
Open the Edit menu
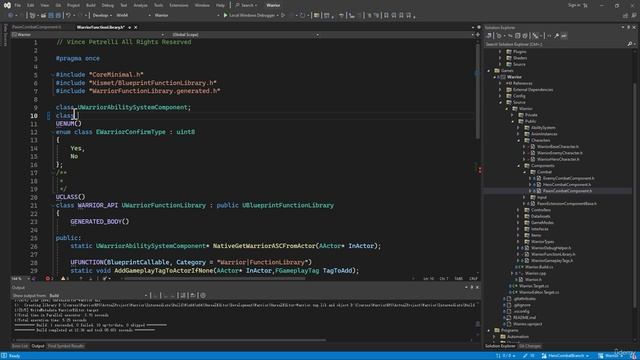tap(31, 5)
